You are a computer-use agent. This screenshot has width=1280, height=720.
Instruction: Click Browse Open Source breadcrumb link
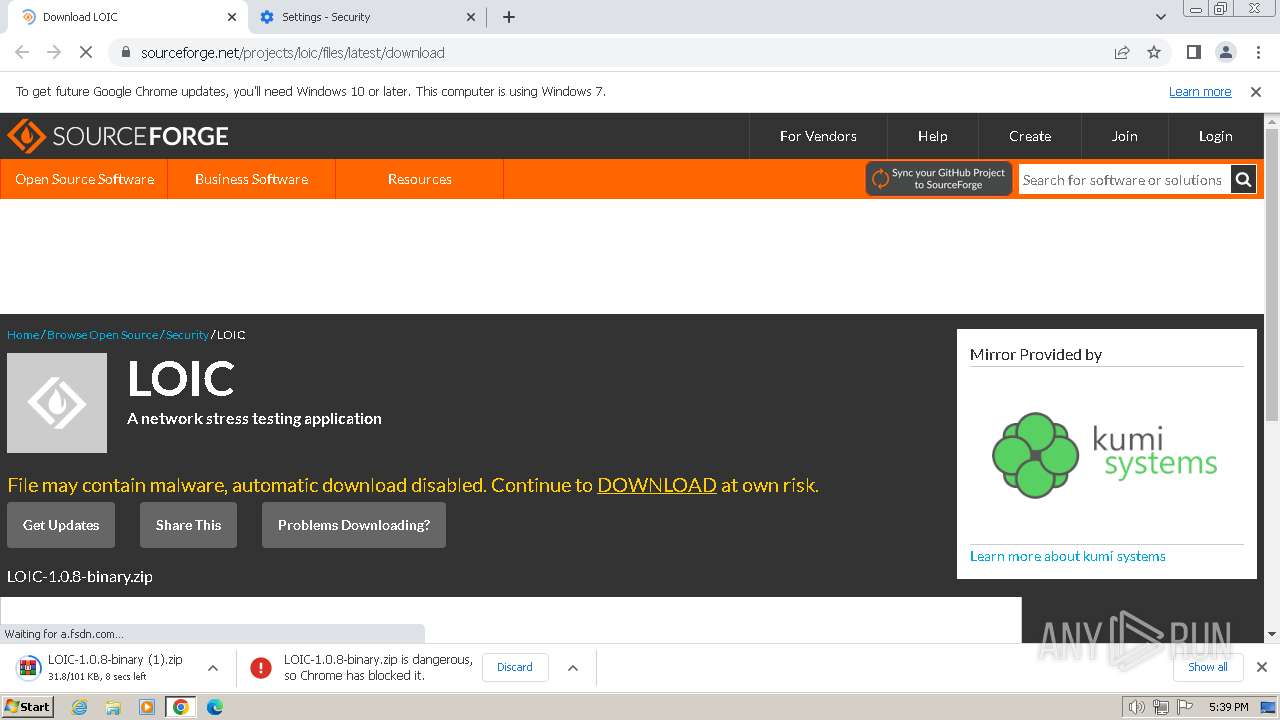tap(102, 335)
